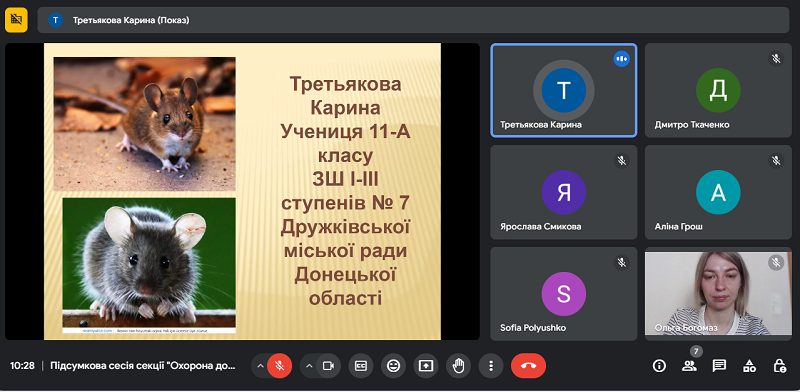Expand the audio settings arrow beside microphone

pos(260,365)
